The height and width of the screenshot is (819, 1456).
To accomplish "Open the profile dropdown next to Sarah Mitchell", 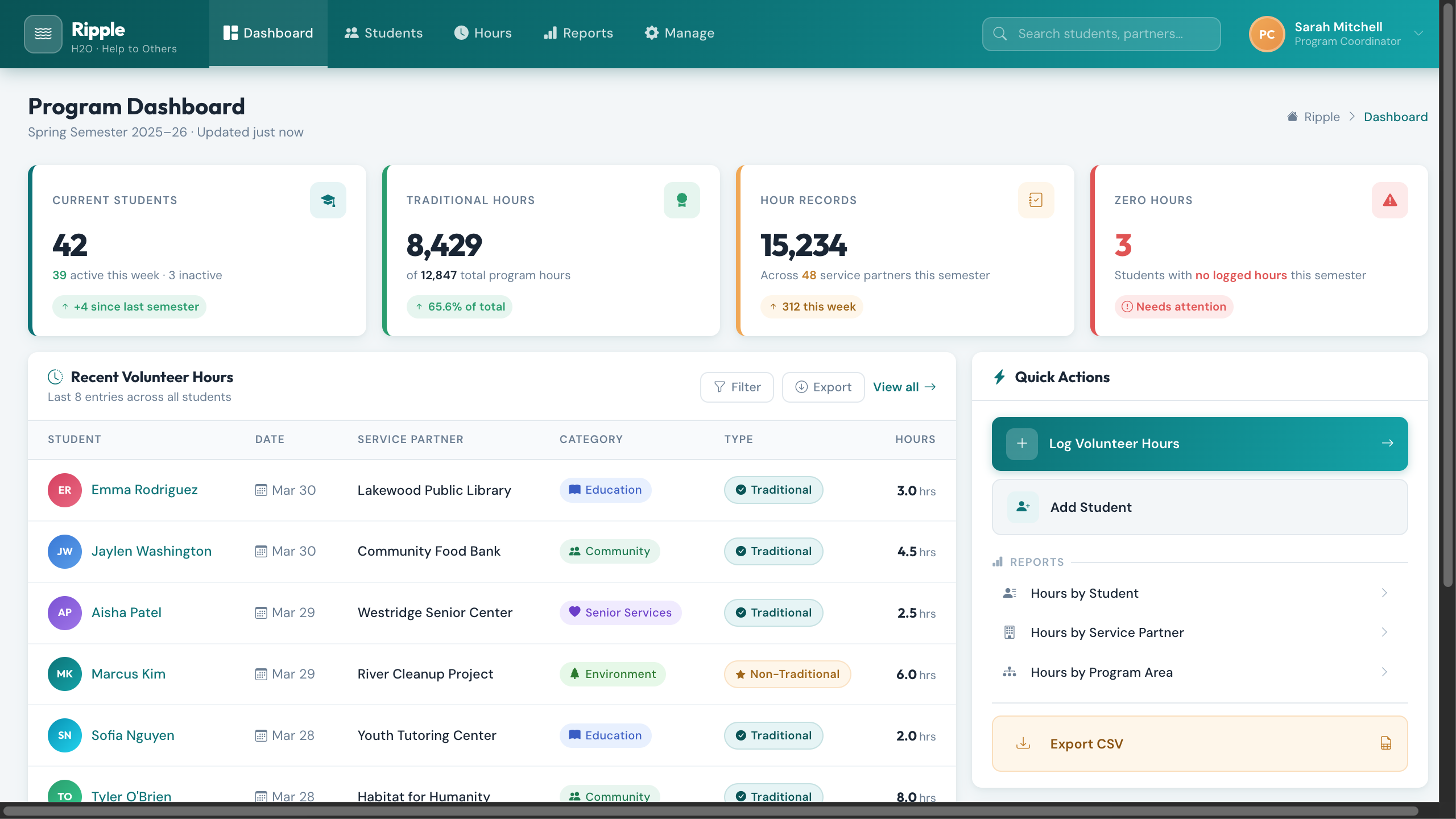I will pos(1418,34).
